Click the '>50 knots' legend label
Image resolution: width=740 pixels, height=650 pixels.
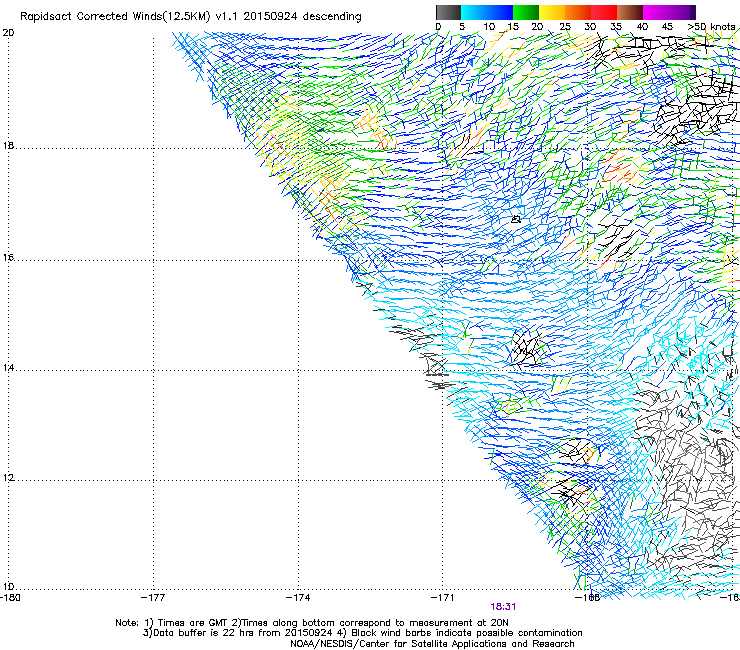point(711,27)
